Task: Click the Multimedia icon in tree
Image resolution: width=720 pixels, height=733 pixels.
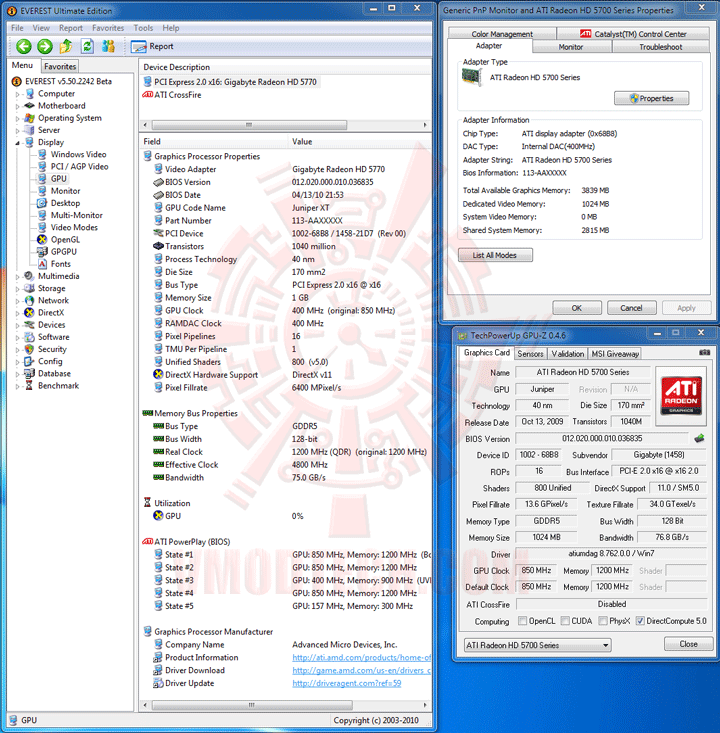Action: coord(29,276)
